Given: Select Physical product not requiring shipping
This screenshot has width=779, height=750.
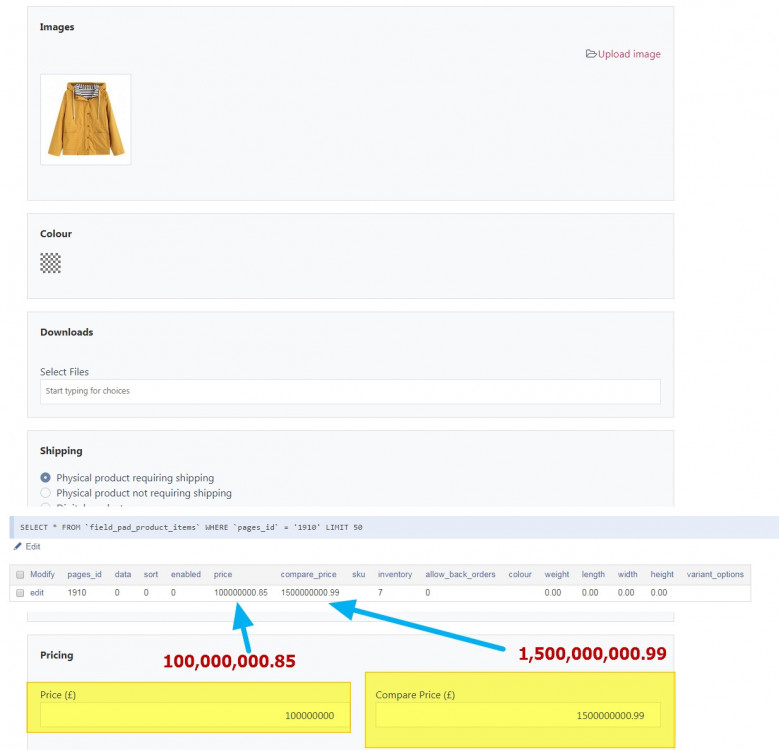Looking at the screenshot, I should click(45, 493).
